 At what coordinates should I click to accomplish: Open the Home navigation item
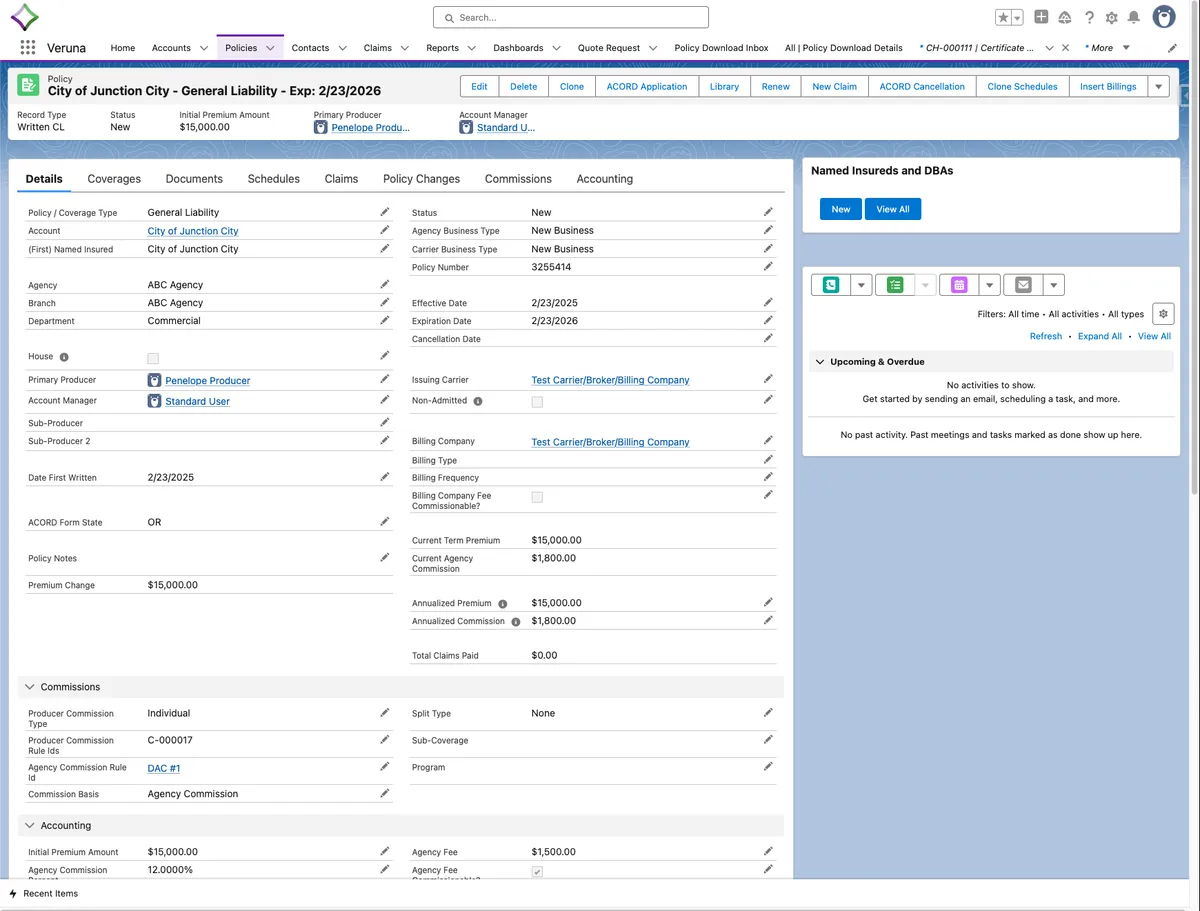[123, 48]
